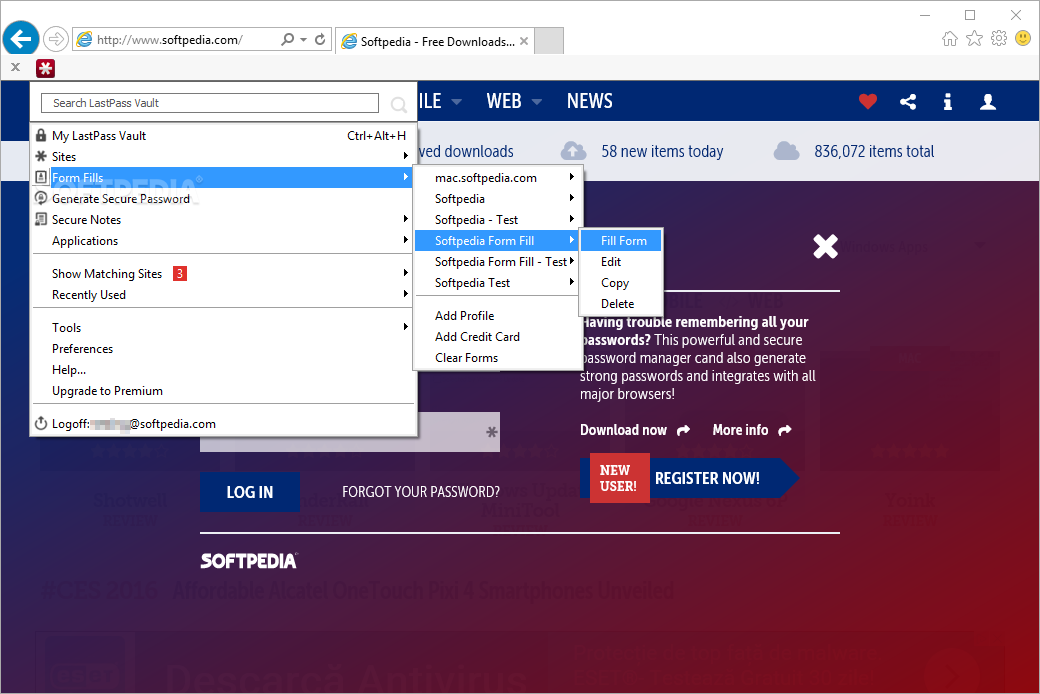Open a new blank browser tab
Screen dimensions: 1040x694
point(549,41)
